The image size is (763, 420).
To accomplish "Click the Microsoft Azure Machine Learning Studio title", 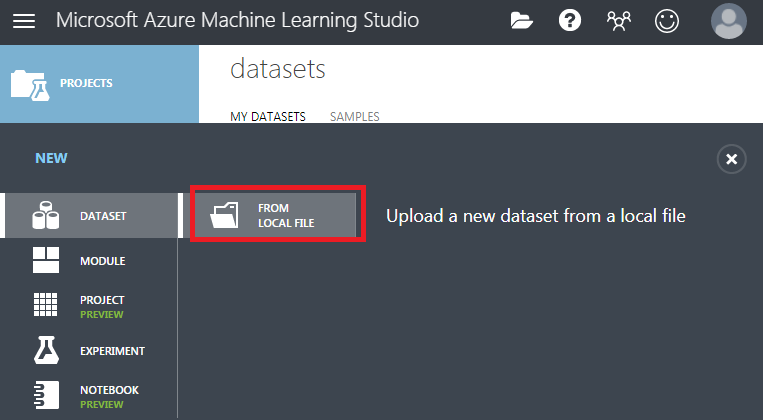I will tap(237, 20).
